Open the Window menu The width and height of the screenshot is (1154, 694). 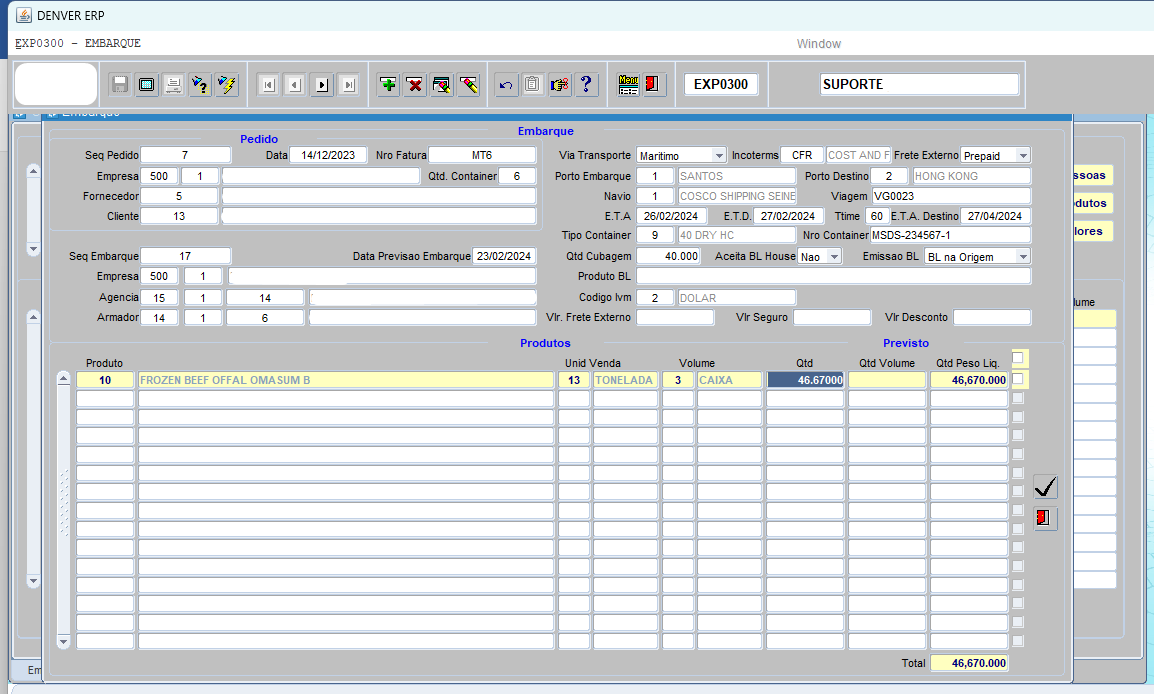pyautogui.click(x=818, y=43)
